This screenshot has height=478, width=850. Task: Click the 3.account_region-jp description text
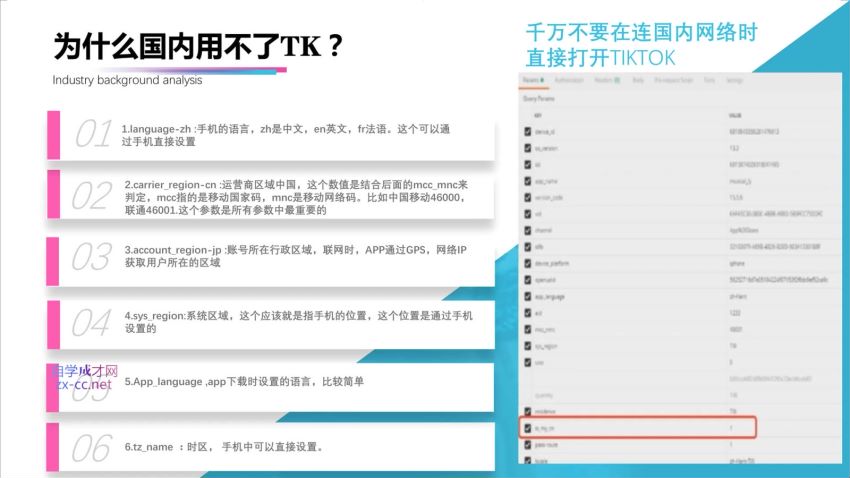tap(295, 256)
